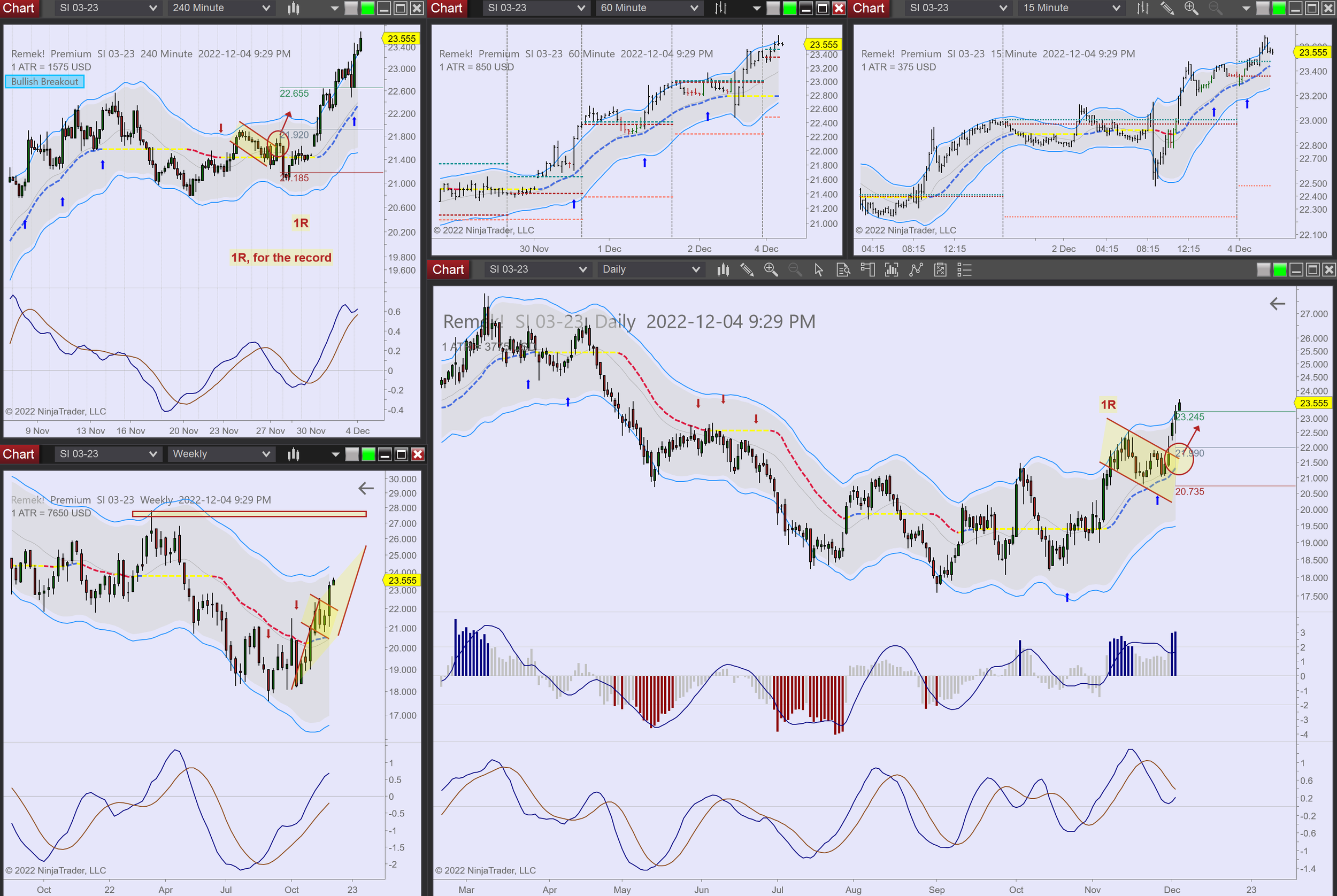
Task: Toggle green link button on 240 Minute chart
Action: (368, 8)
